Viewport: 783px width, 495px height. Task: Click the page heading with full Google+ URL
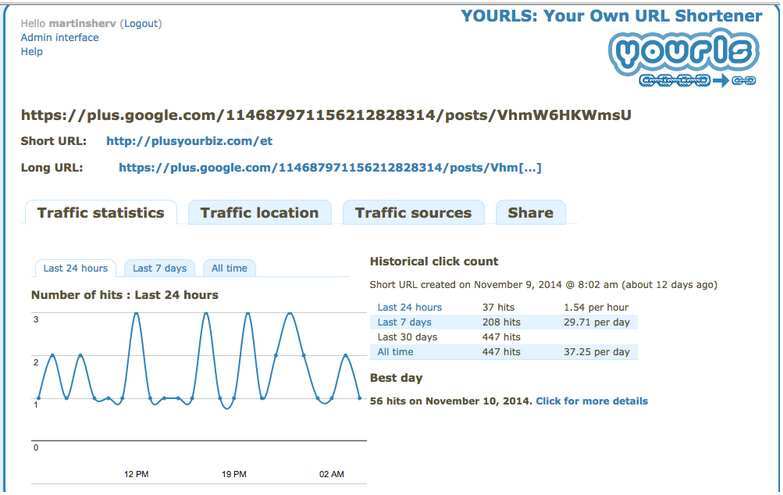click(x=326, y=115)
